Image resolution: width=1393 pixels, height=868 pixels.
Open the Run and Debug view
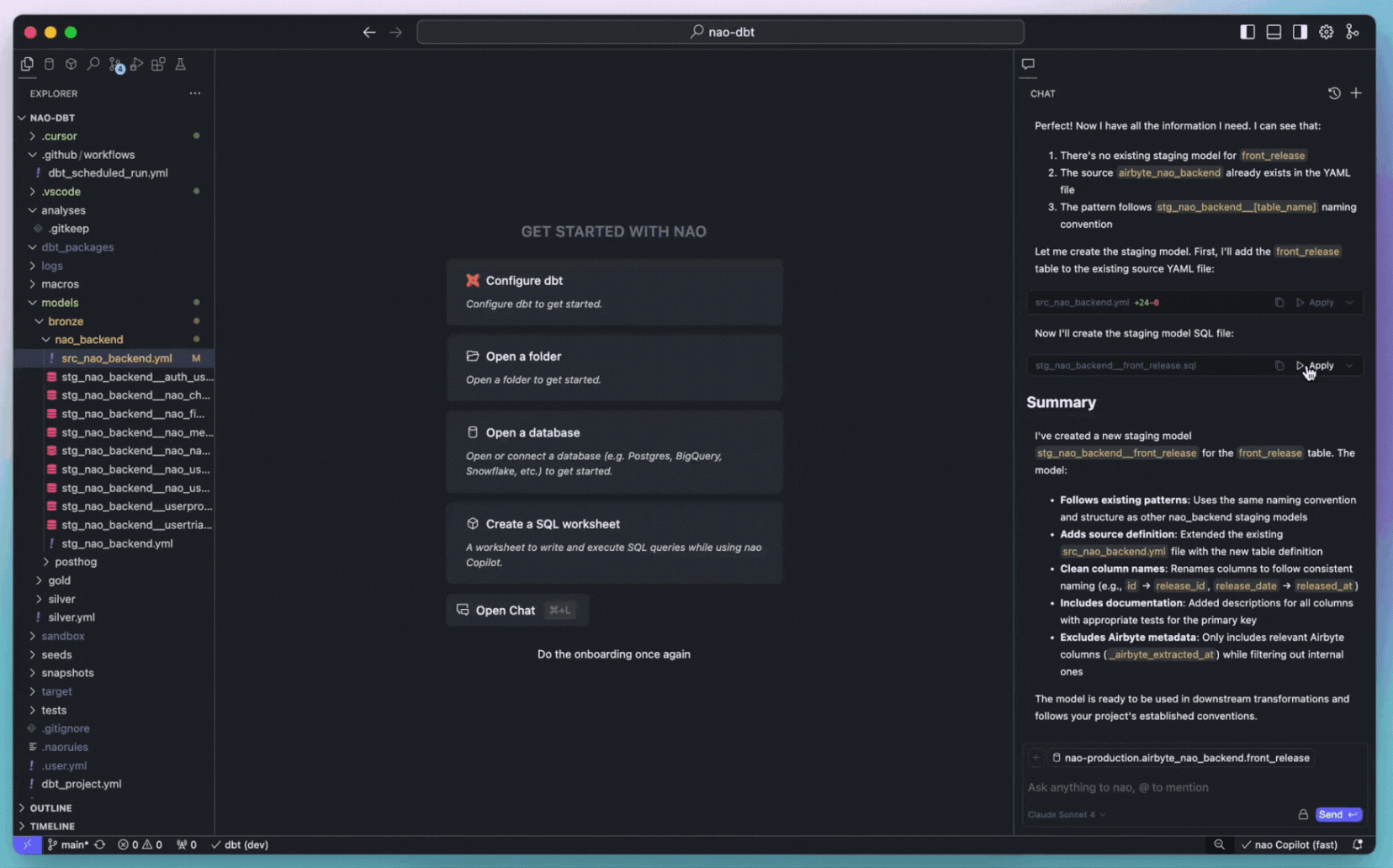point(136,64)
